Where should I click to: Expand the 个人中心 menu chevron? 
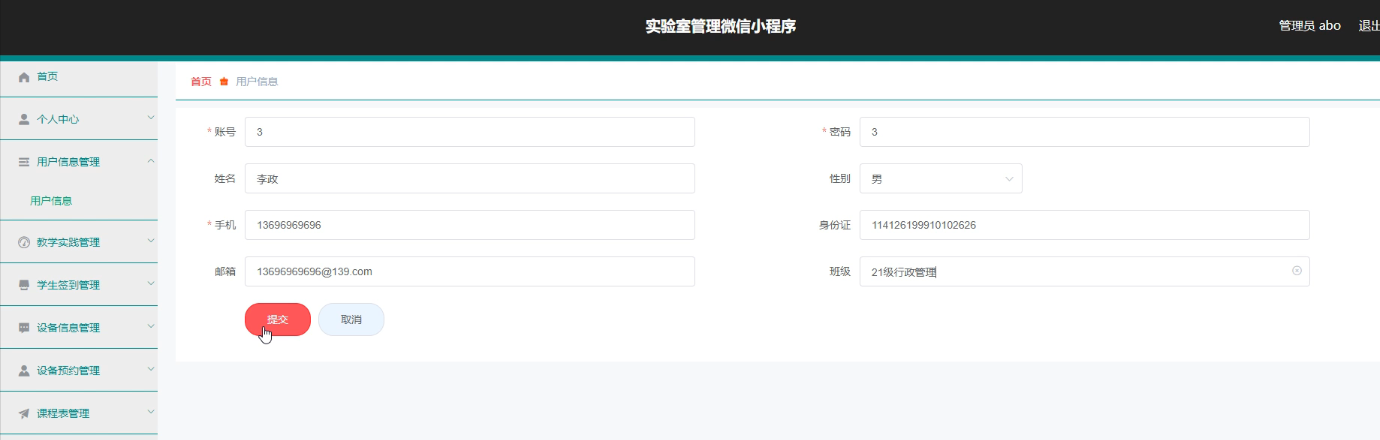click(x=151, y=118)
